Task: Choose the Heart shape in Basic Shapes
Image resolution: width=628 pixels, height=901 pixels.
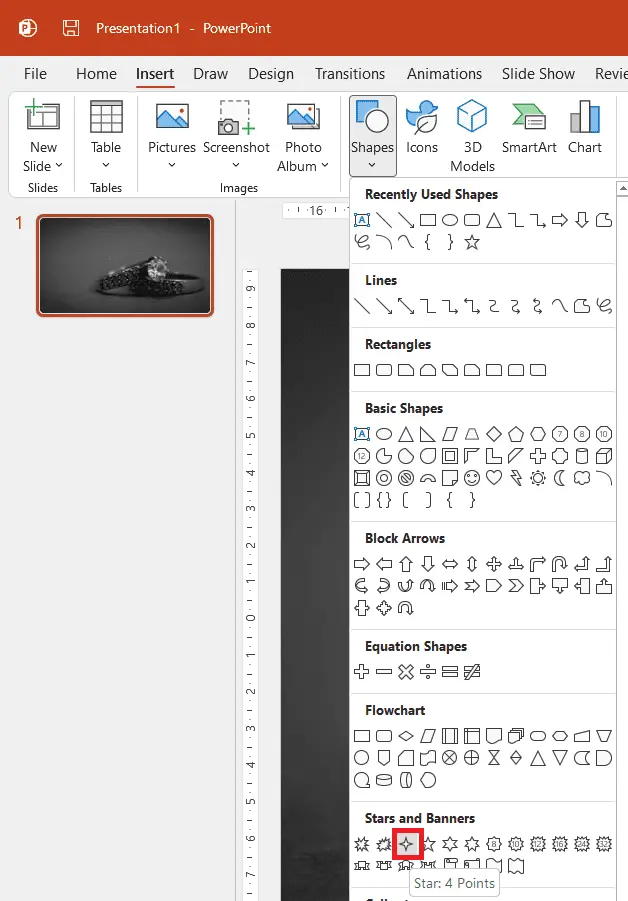Action: (494, 478)
